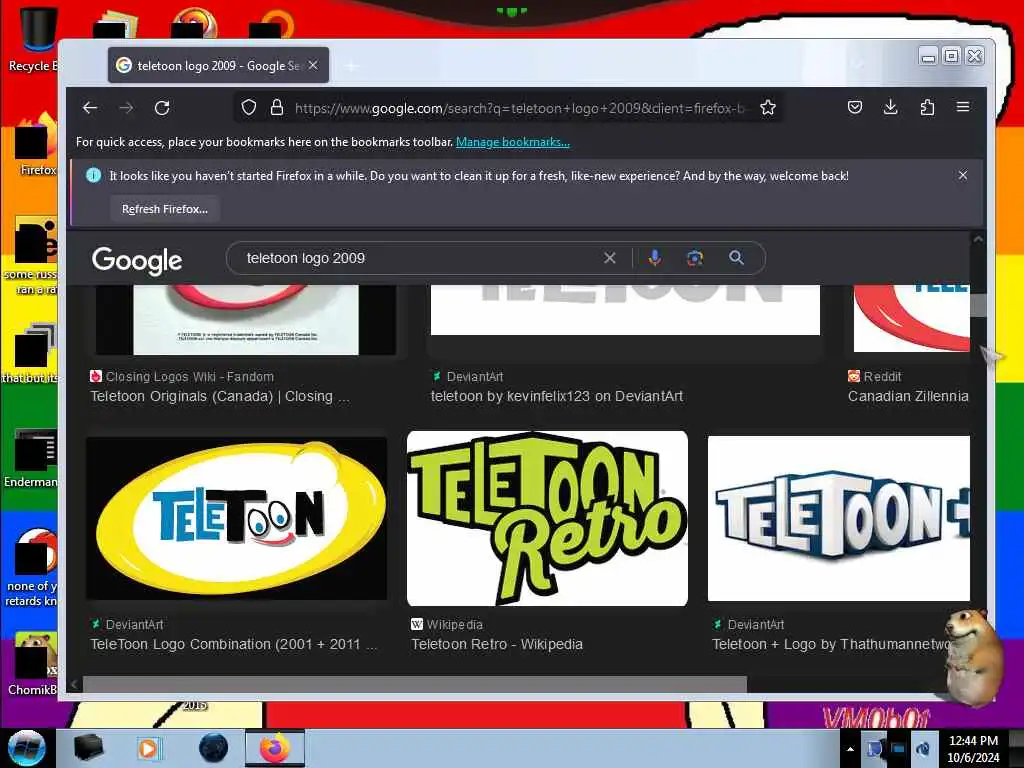Open the extensions puzzle icon
This screenshot has width=1024, height=768.
click(x=927, y=107)
